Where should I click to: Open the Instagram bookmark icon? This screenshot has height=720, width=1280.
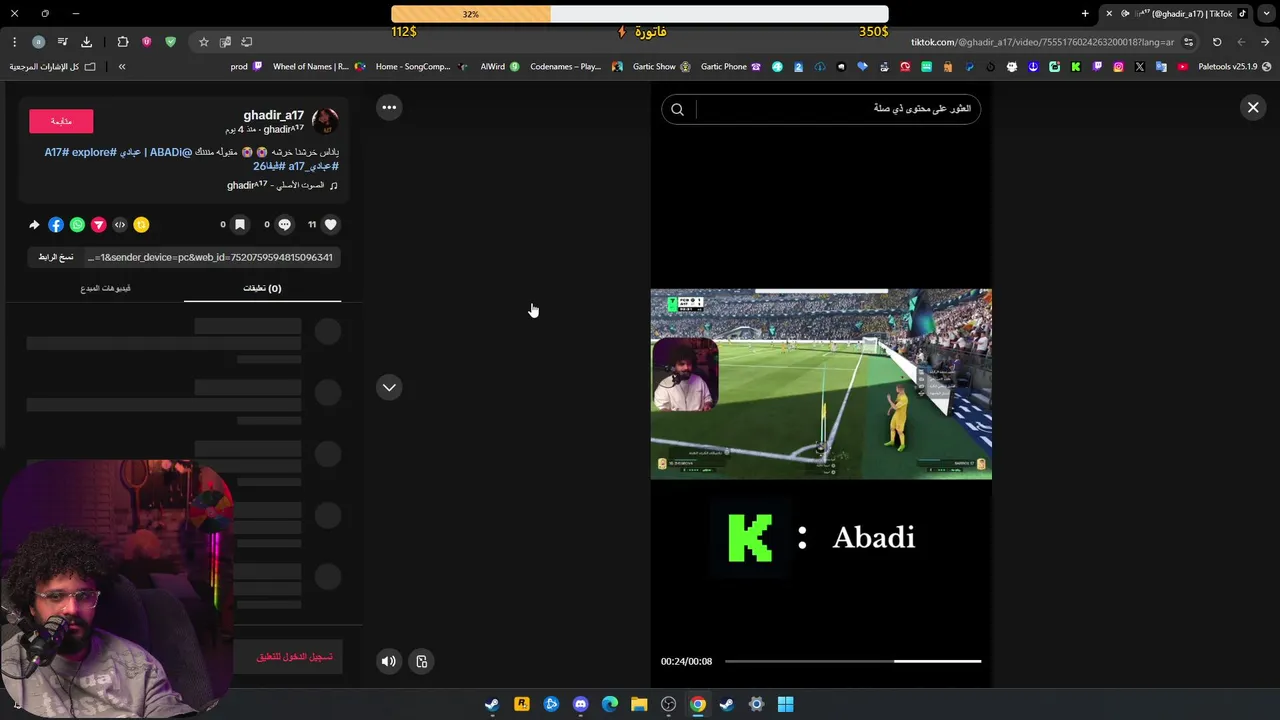(x=1118, y=67)
